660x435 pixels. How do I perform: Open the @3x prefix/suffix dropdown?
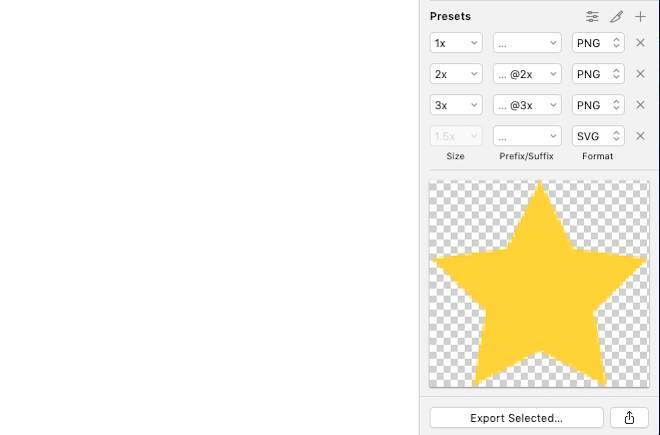[527, 105]
